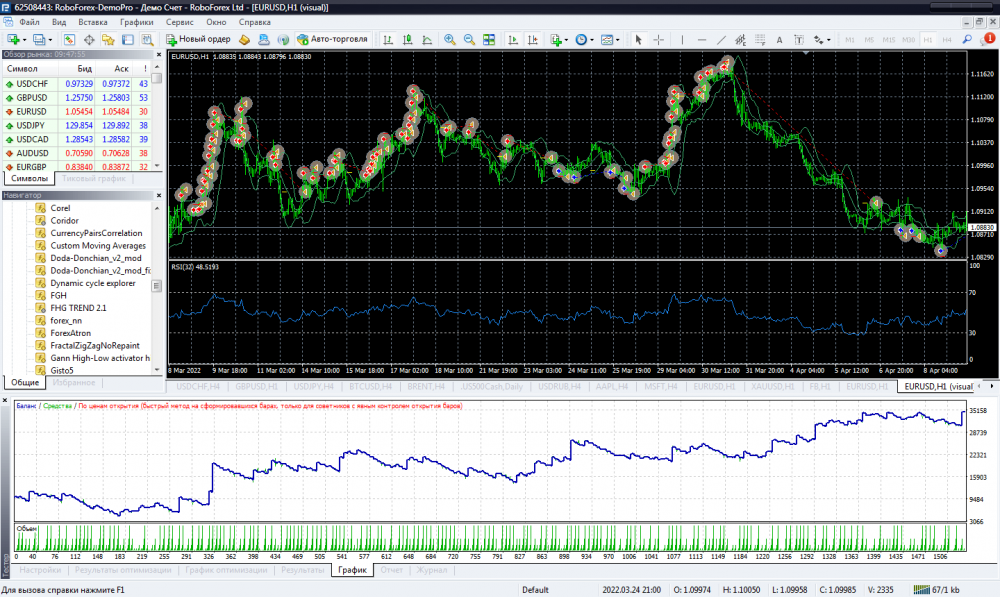Click the Signals radio-wave toolbar icon
The image size is (1000, 597).
(x=283, y=40)
